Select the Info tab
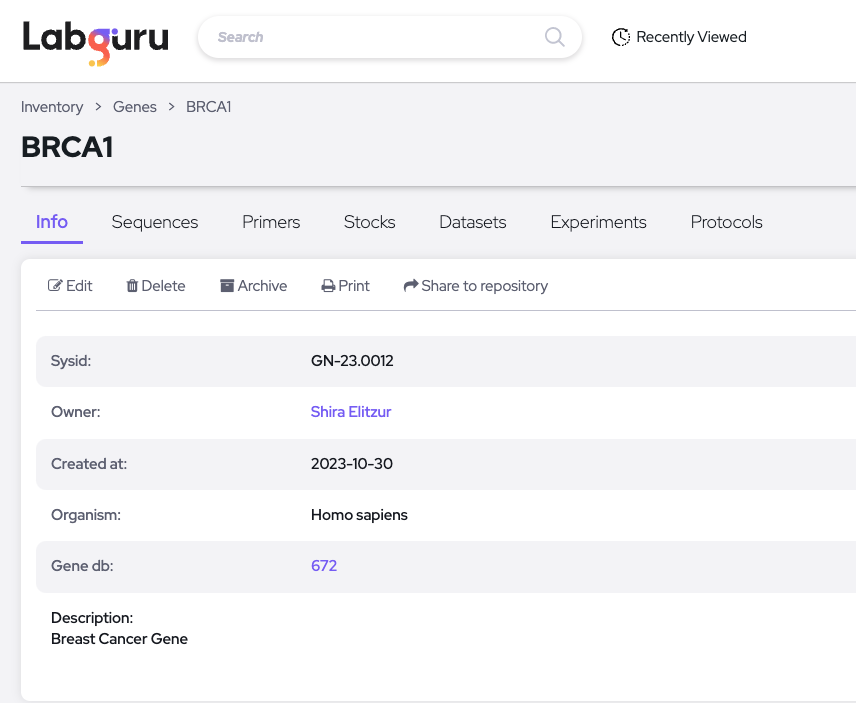 point(51,222)
